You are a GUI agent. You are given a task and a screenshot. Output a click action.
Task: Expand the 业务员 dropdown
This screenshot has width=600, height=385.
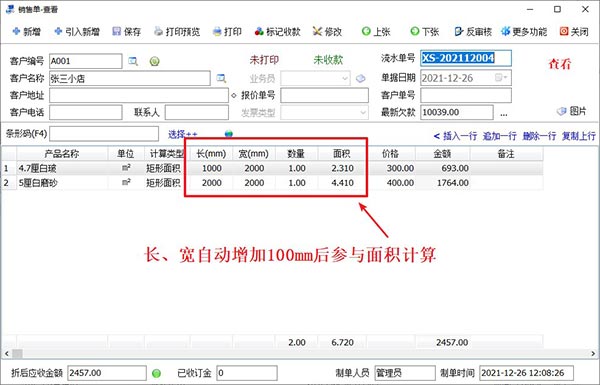coord(345,79)
